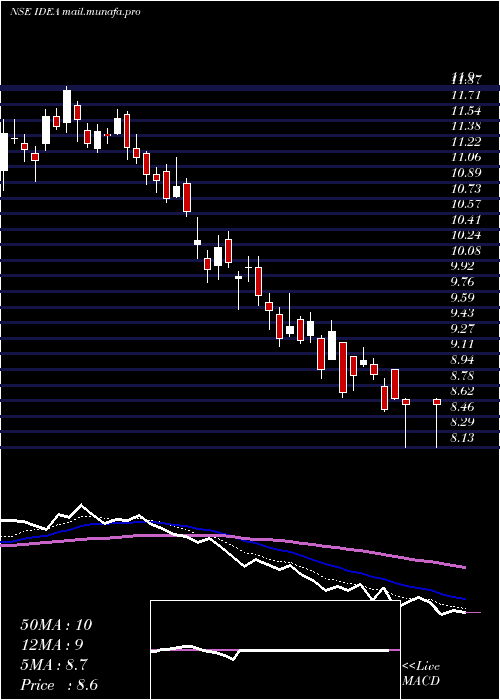This screenshot has width=500, height=700.
Task: Click the 50MA : 10 indicator text
Action: click(x=56, y=625)
